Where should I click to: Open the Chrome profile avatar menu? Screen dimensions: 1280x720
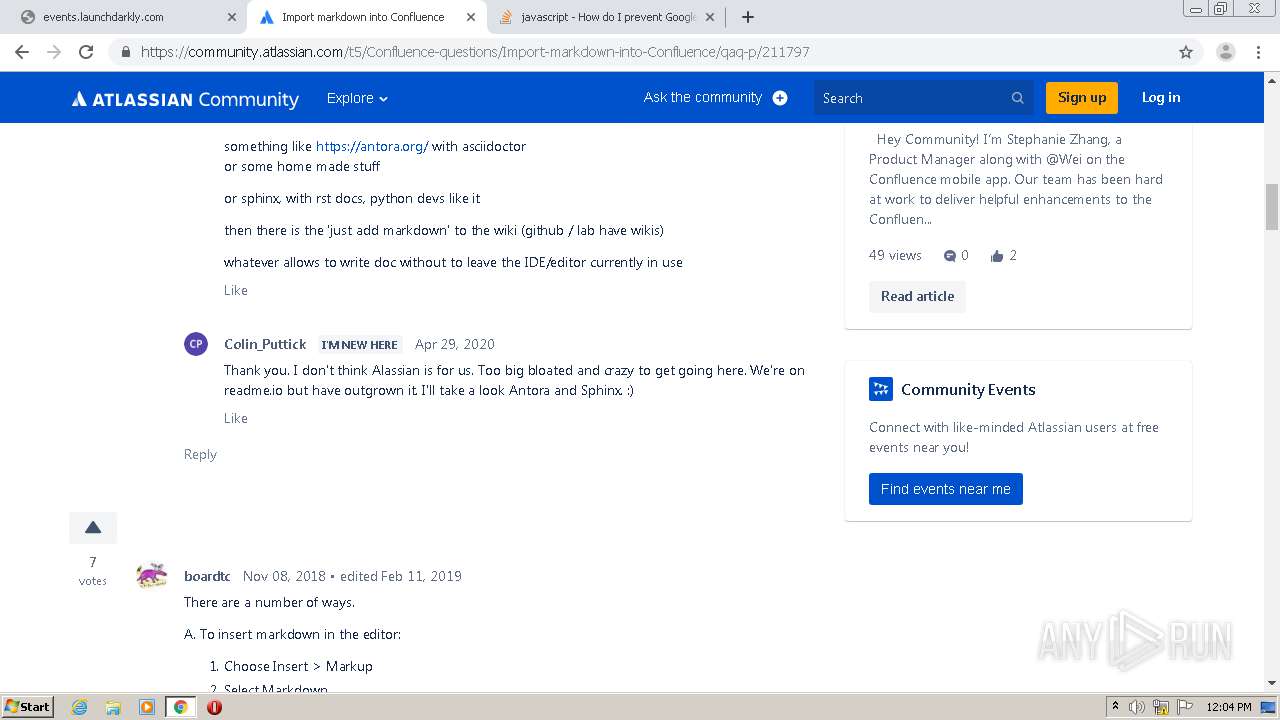pos(1225,52)
